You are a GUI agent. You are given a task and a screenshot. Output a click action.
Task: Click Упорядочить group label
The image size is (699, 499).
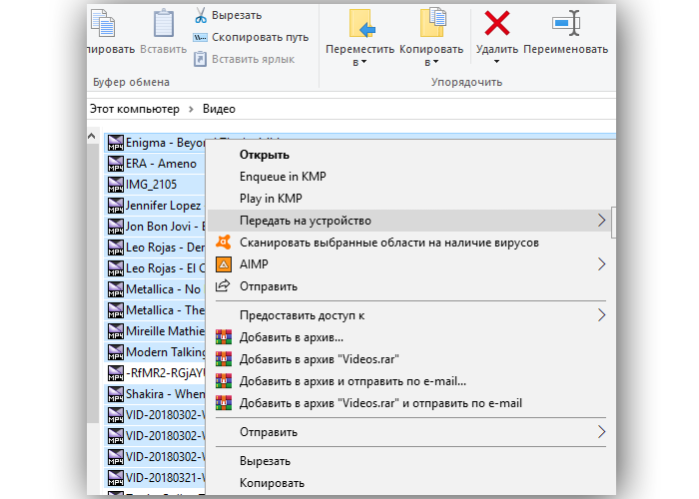pos(466,82)
